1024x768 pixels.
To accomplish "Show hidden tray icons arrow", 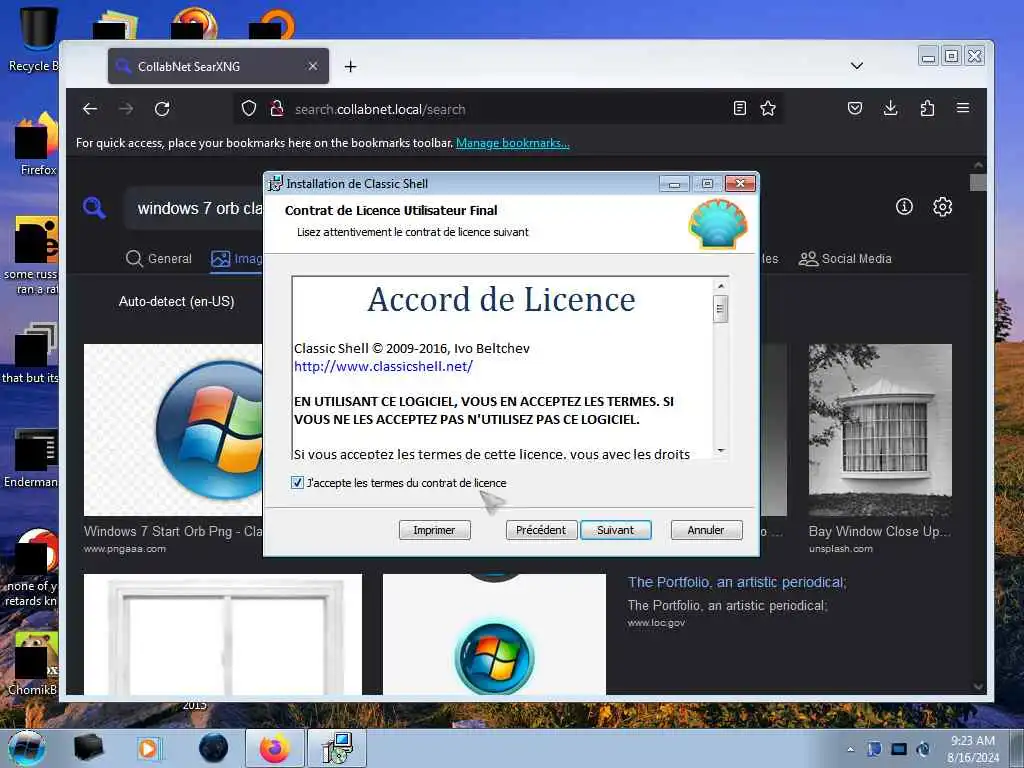I will pos(850,749).
